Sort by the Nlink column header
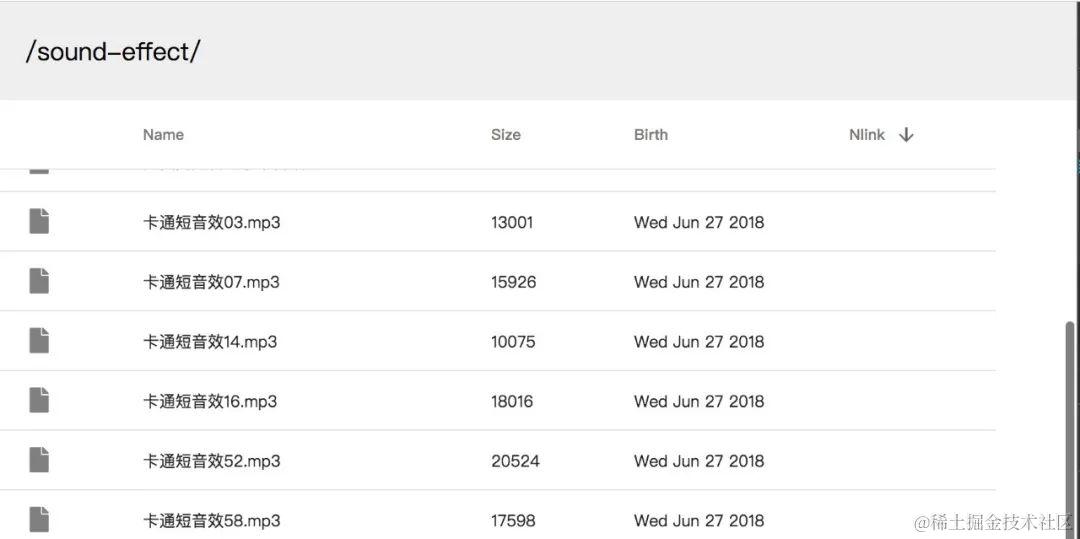Screen dimensions: 1080x539 point(867,135)
